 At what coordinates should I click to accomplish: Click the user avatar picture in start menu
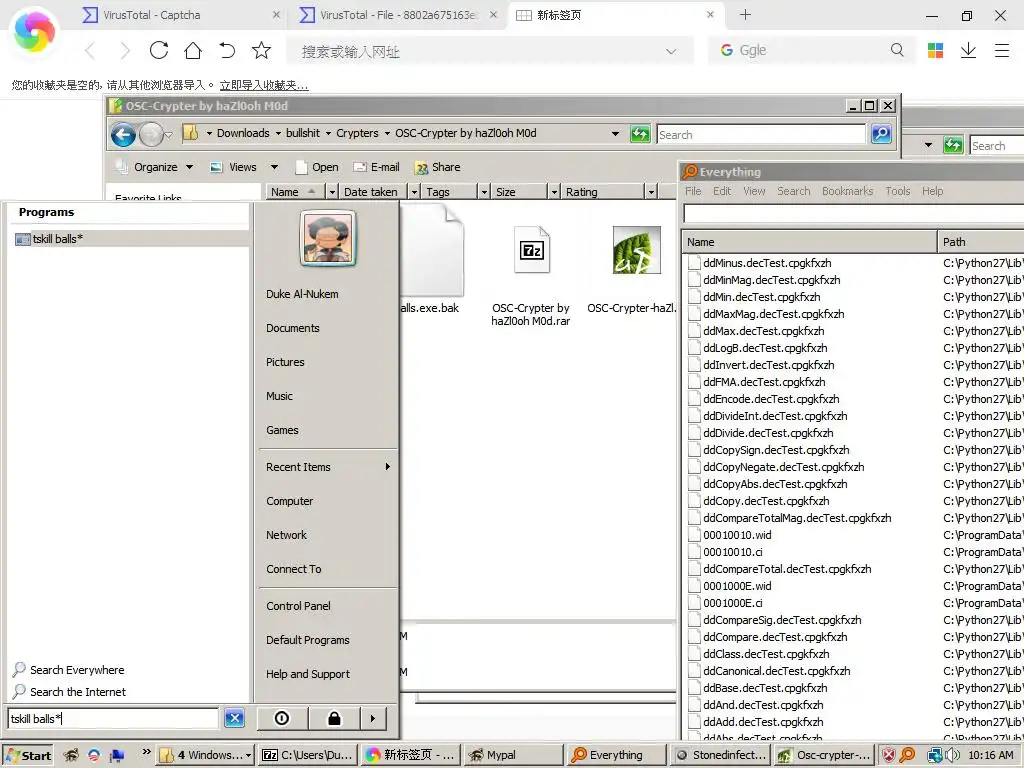[328, 238]
